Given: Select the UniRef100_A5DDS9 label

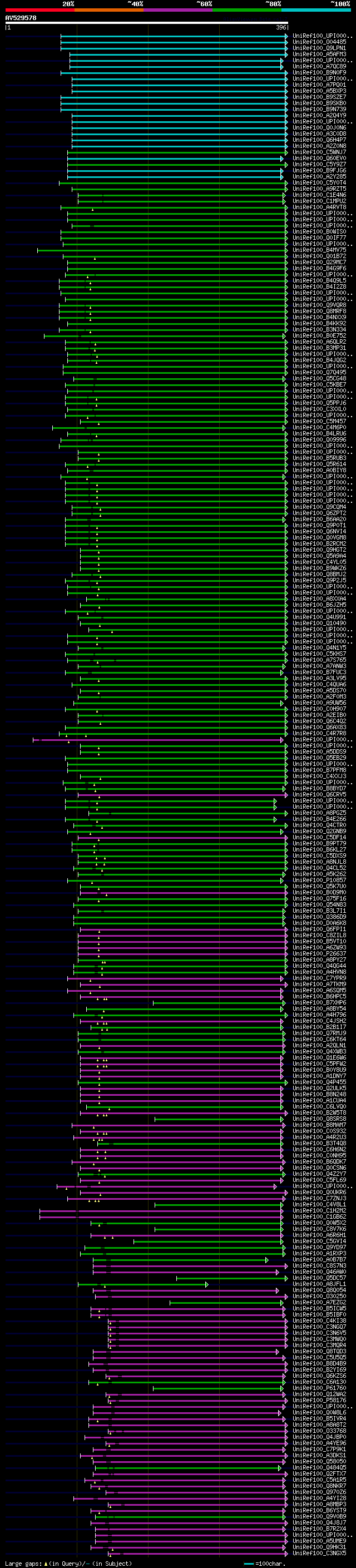Looking at the screenshot, I should point(319,752).
